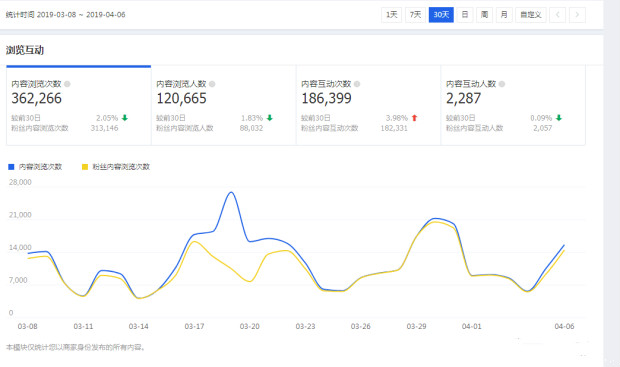Click the 统计时间 date range text
620x367 pixels.
tap(65, 15)
